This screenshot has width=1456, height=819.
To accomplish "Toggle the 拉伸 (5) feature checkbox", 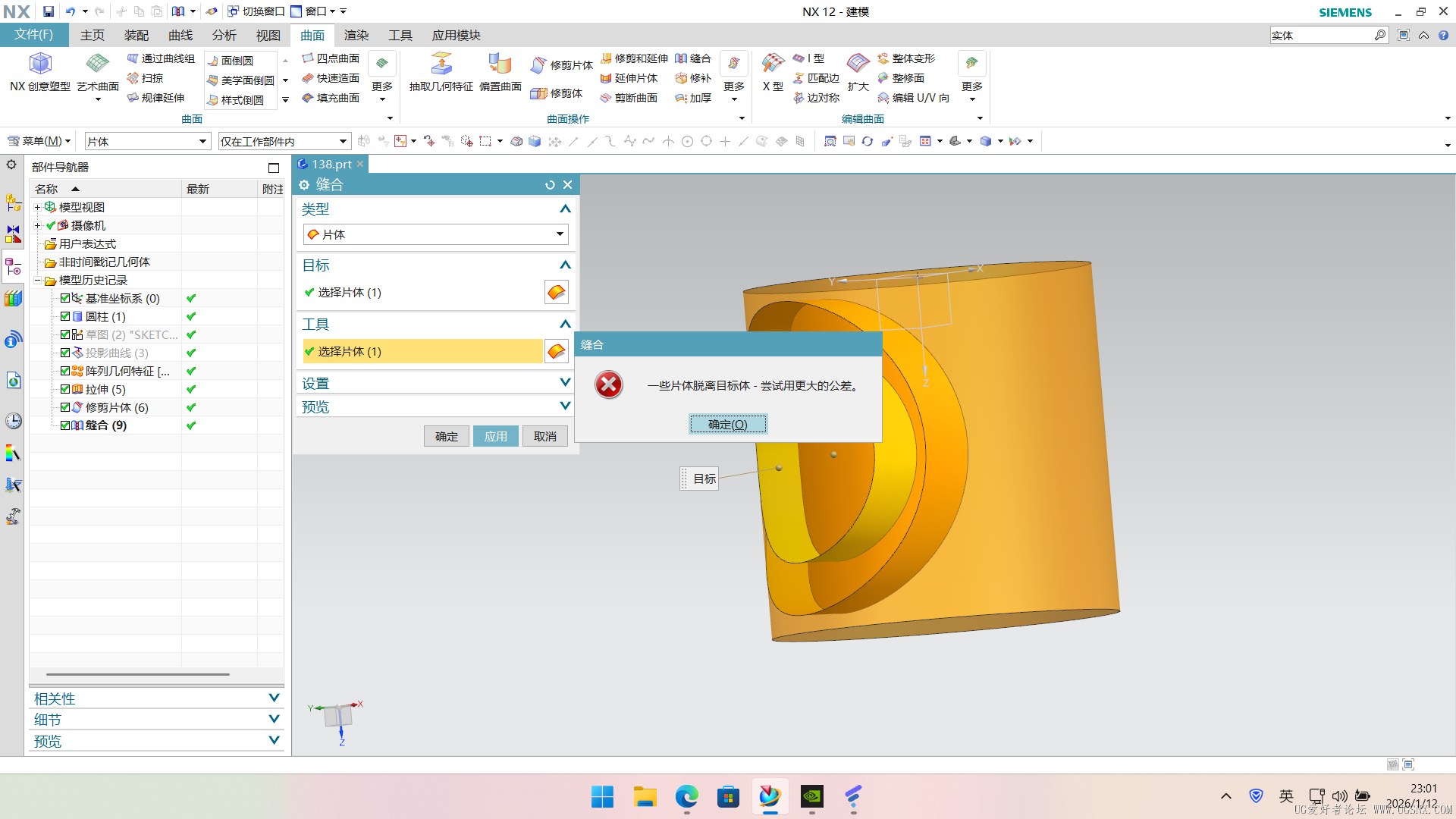I will (65, 389).
